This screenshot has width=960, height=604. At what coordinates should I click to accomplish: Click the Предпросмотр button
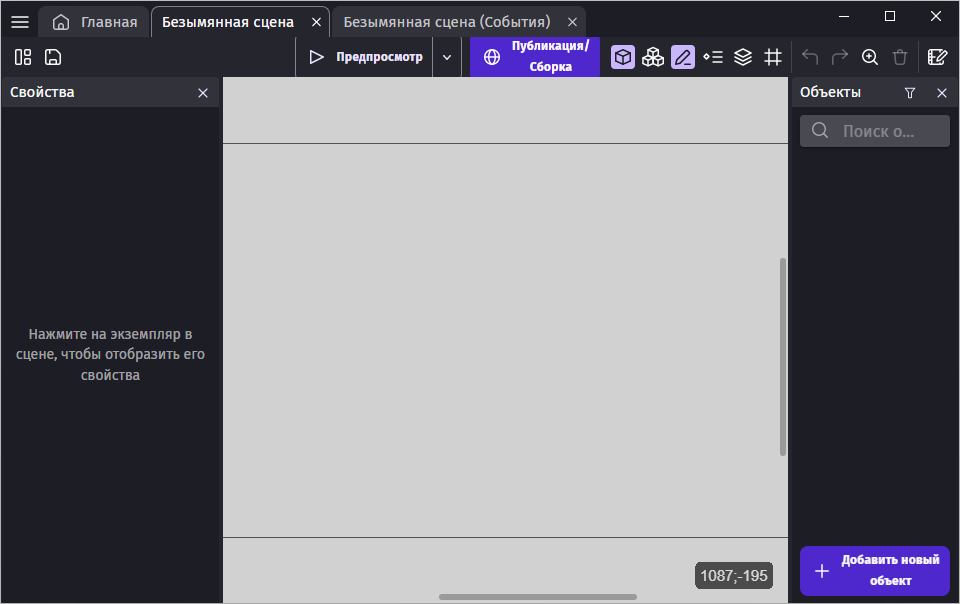[x=365, y=57]
